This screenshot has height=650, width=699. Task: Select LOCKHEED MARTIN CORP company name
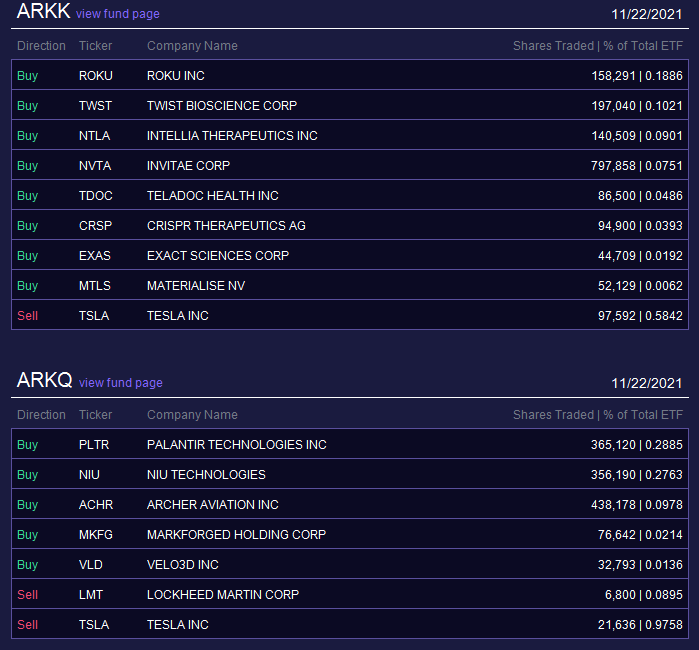point(223,595)
